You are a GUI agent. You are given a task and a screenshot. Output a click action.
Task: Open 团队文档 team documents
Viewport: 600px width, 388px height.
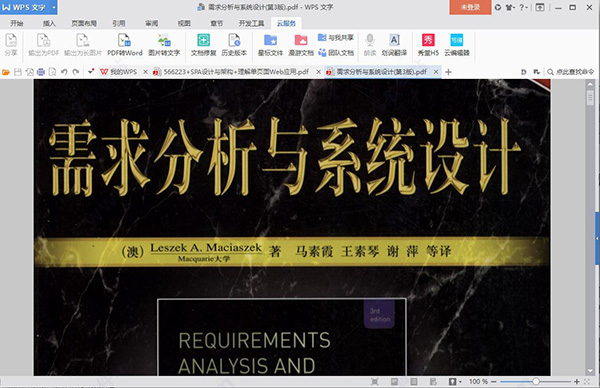[x=336, y=53]
